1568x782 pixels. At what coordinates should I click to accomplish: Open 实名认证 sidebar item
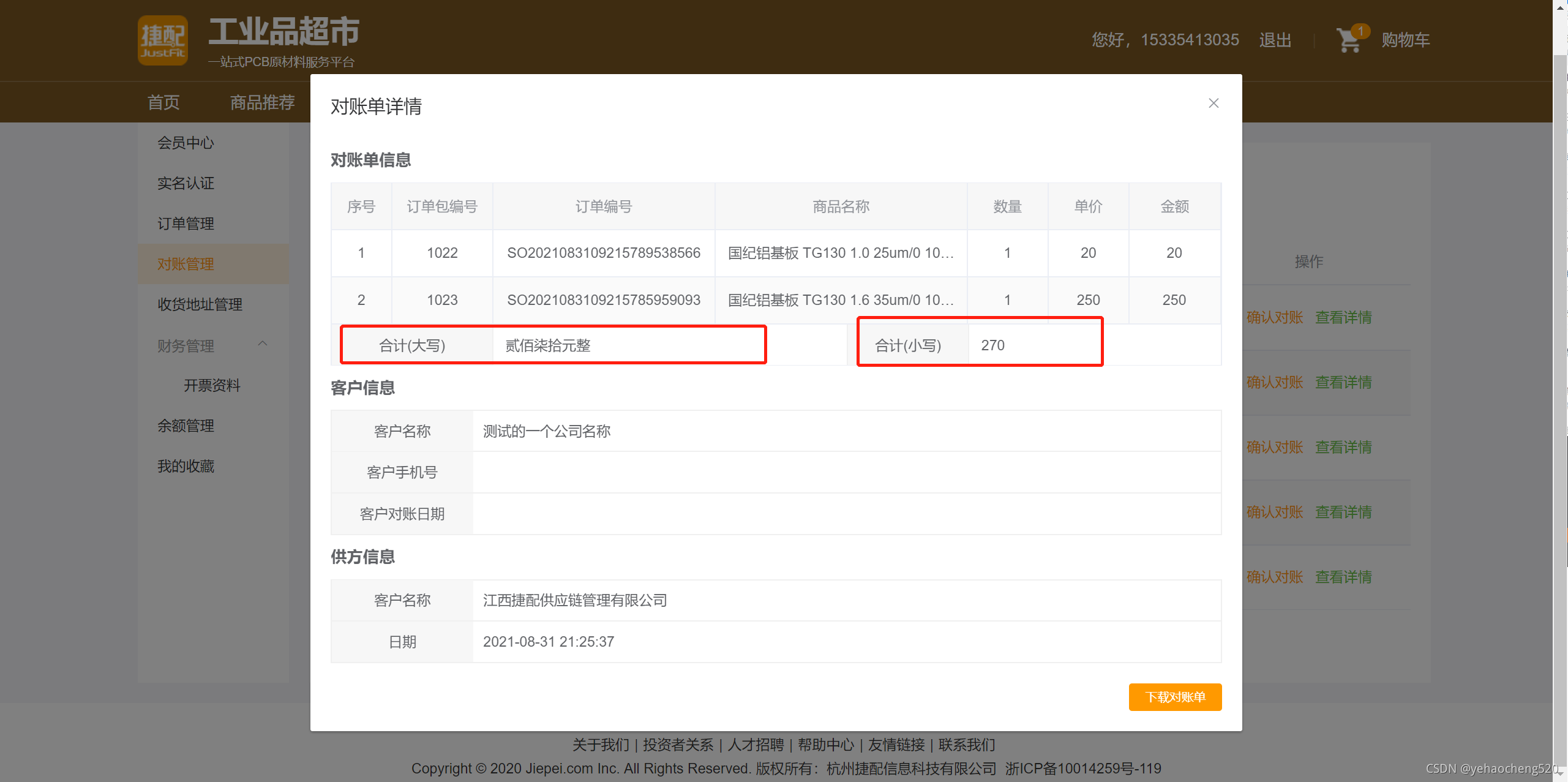[186, 183]
